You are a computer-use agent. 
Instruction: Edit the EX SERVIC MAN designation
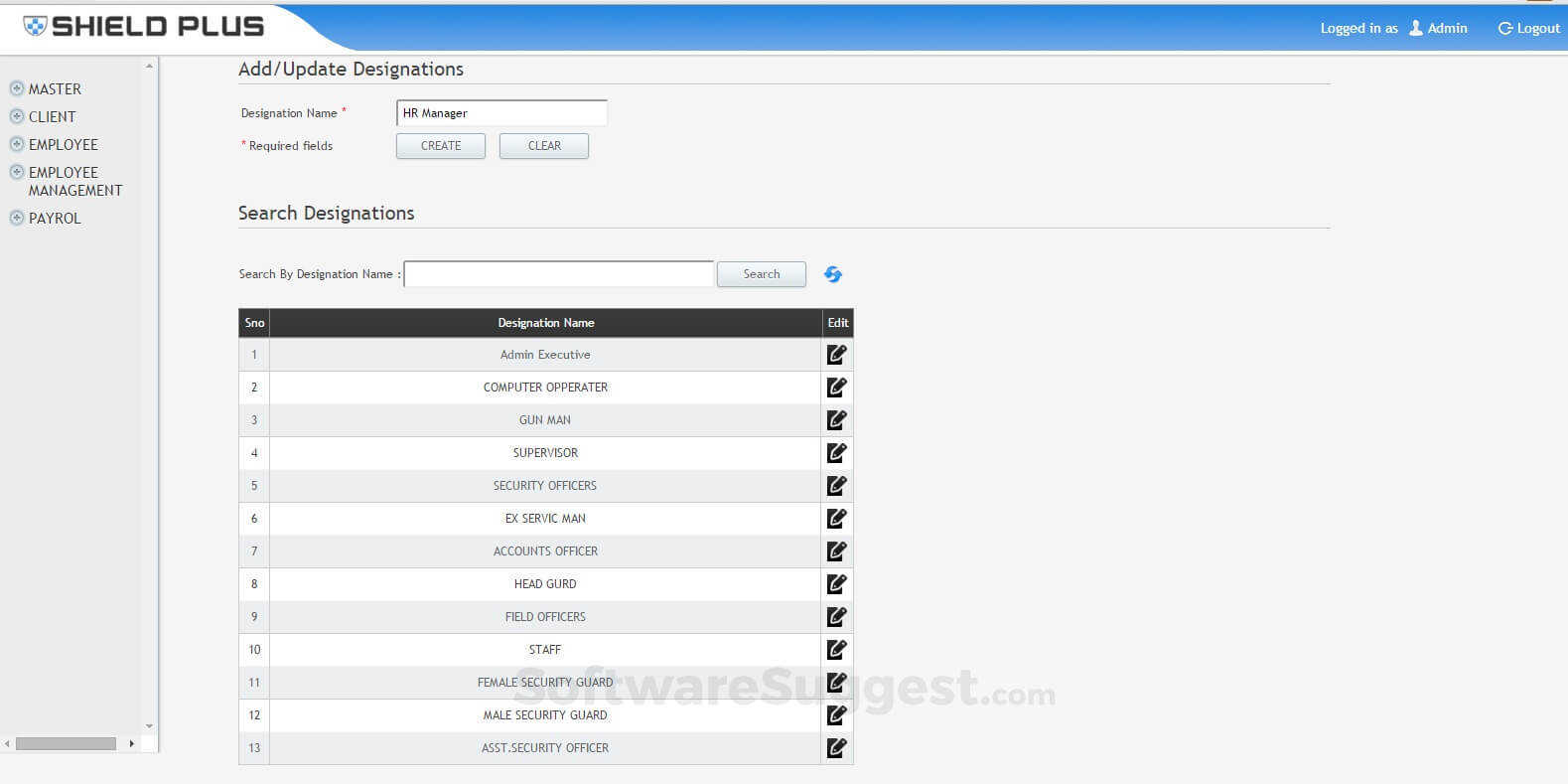tap(837, 518)
